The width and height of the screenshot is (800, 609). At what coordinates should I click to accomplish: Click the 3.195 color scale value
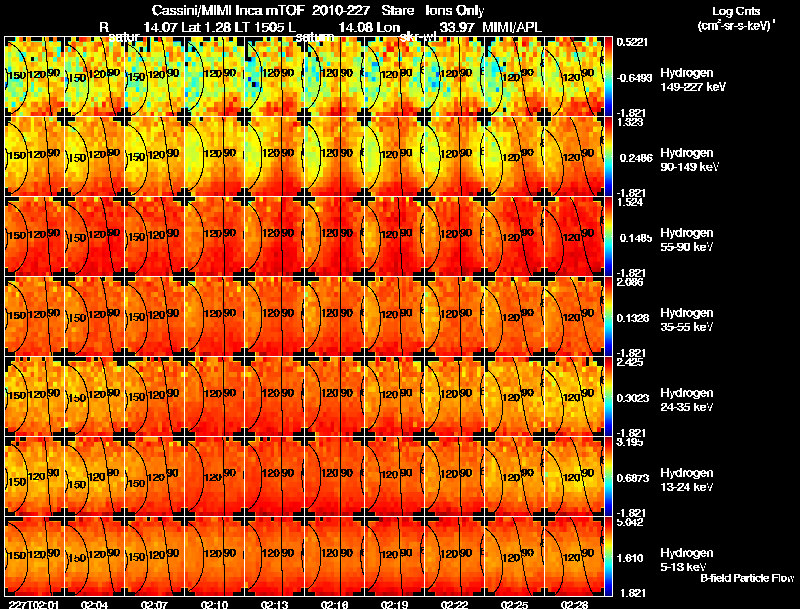(631, 442)
